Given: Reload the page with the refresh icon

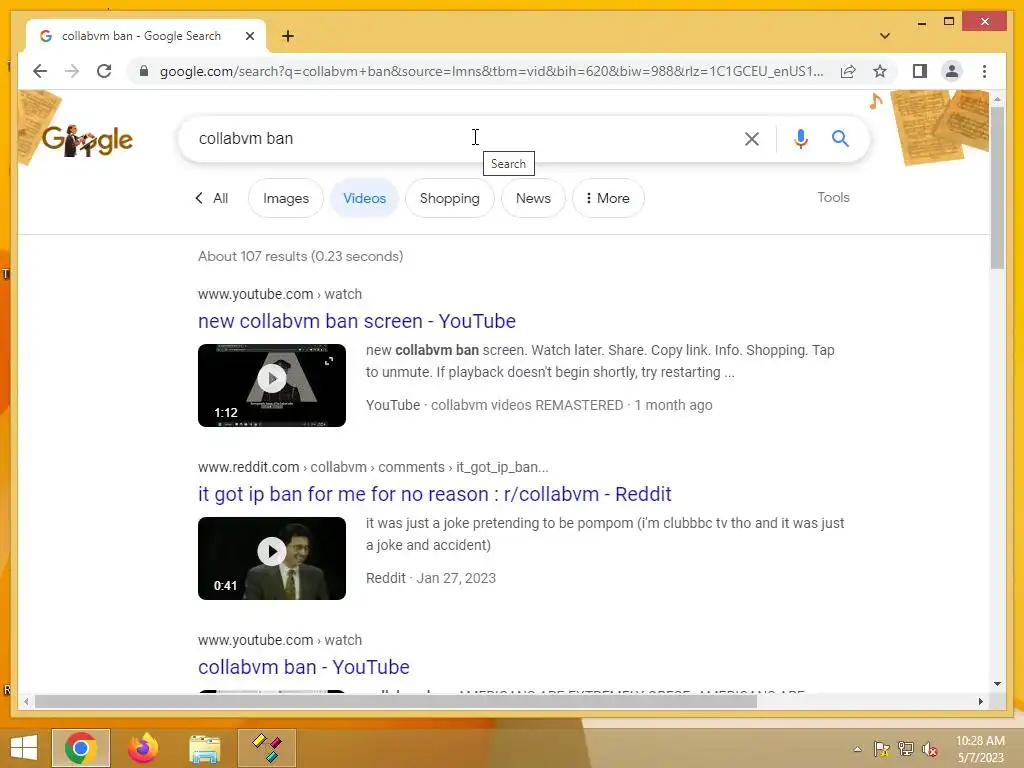Looking at the screenshot, I should [104, 71].
